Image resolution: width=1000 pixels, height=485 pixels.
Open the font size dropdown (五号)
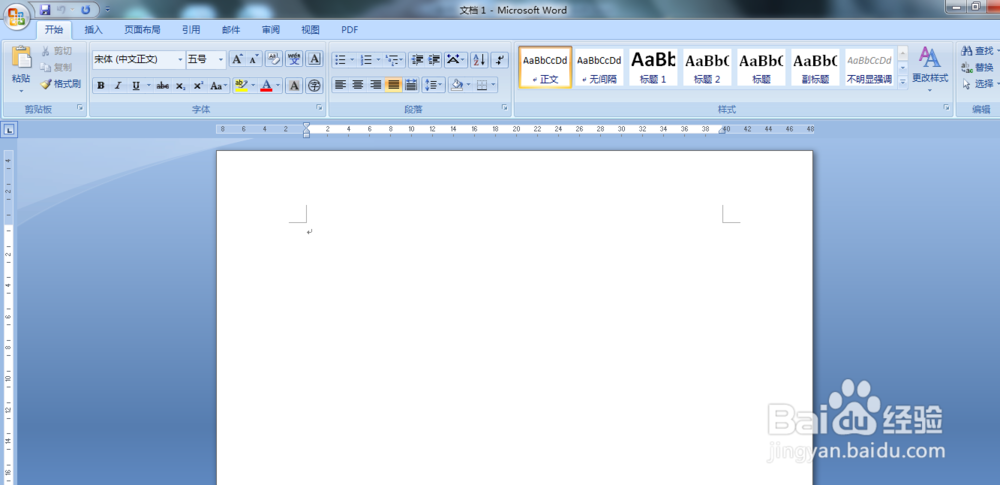(221, 59)
